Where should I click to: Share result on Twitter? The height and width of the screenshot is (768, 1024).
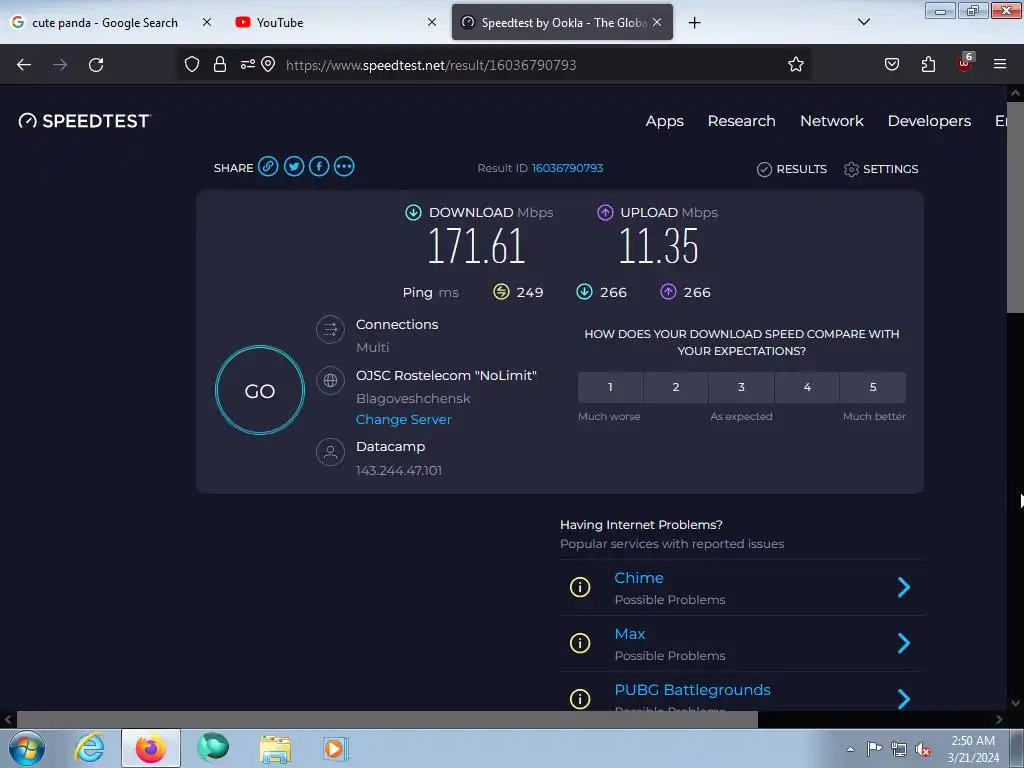point(294,167)
